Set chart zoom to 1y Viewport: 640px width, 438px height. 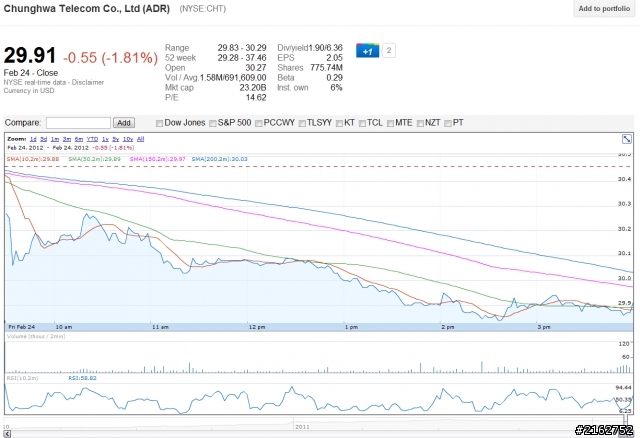click(105, 139)
